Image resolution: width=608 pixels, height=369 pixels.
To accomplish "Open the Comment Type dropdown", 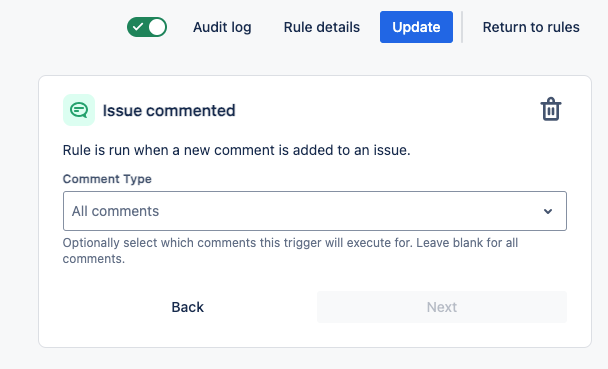I will 315,211.
